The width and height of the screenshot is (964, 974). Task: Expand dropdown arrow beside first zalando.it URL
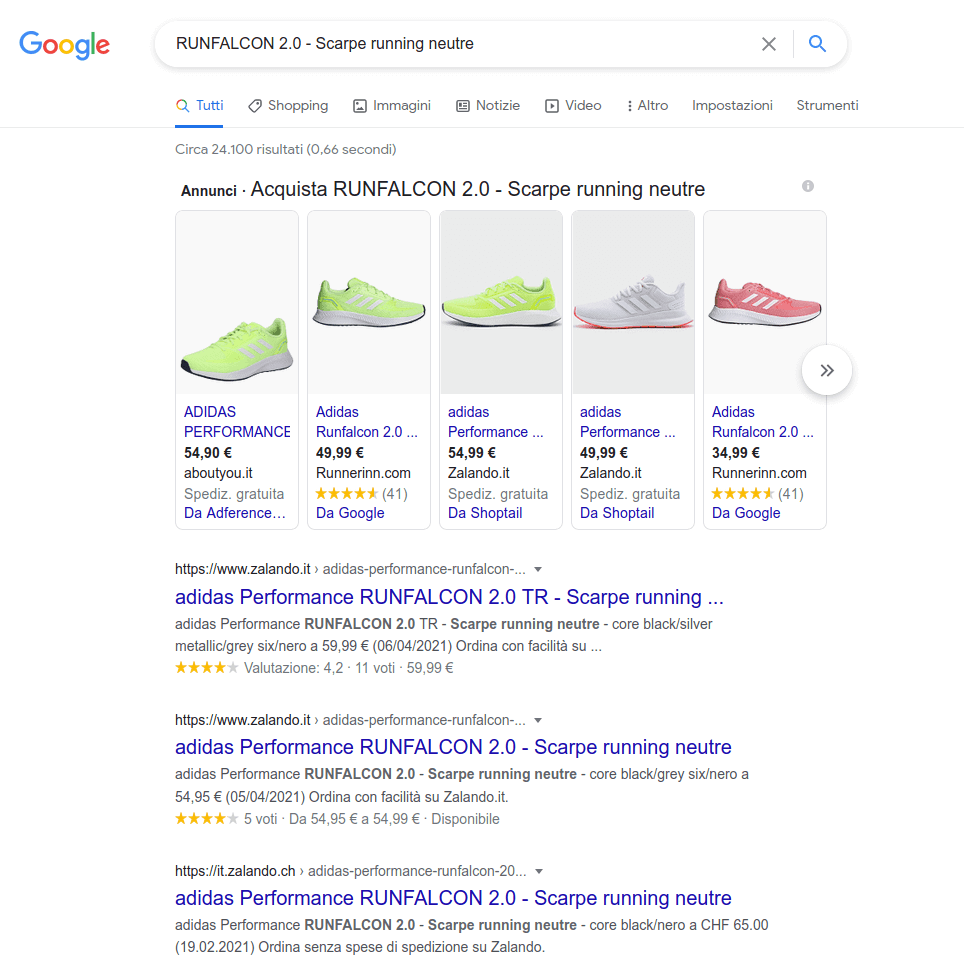[x=539, y=569]
